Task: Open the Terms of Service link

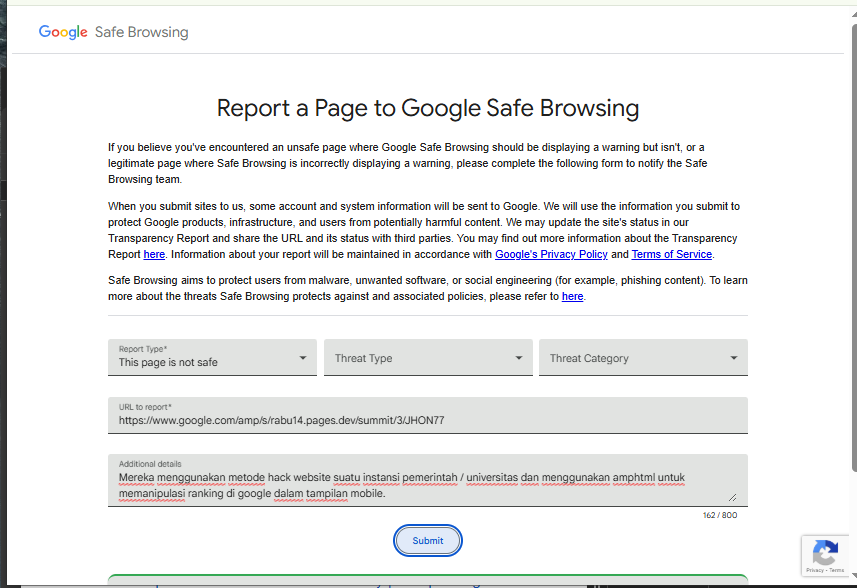Action: coord(672,254)
